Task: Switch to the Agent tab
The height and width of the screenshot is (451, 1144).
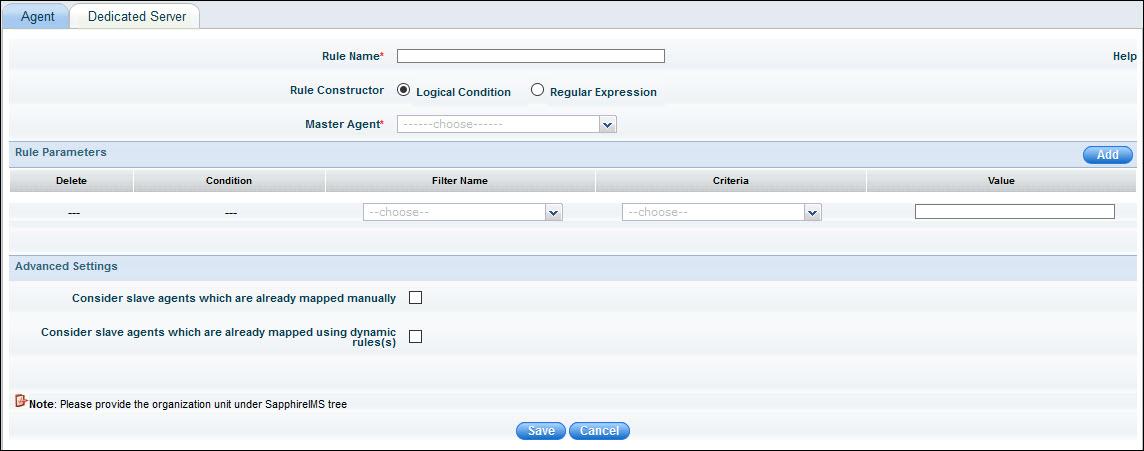Action: 37,17
